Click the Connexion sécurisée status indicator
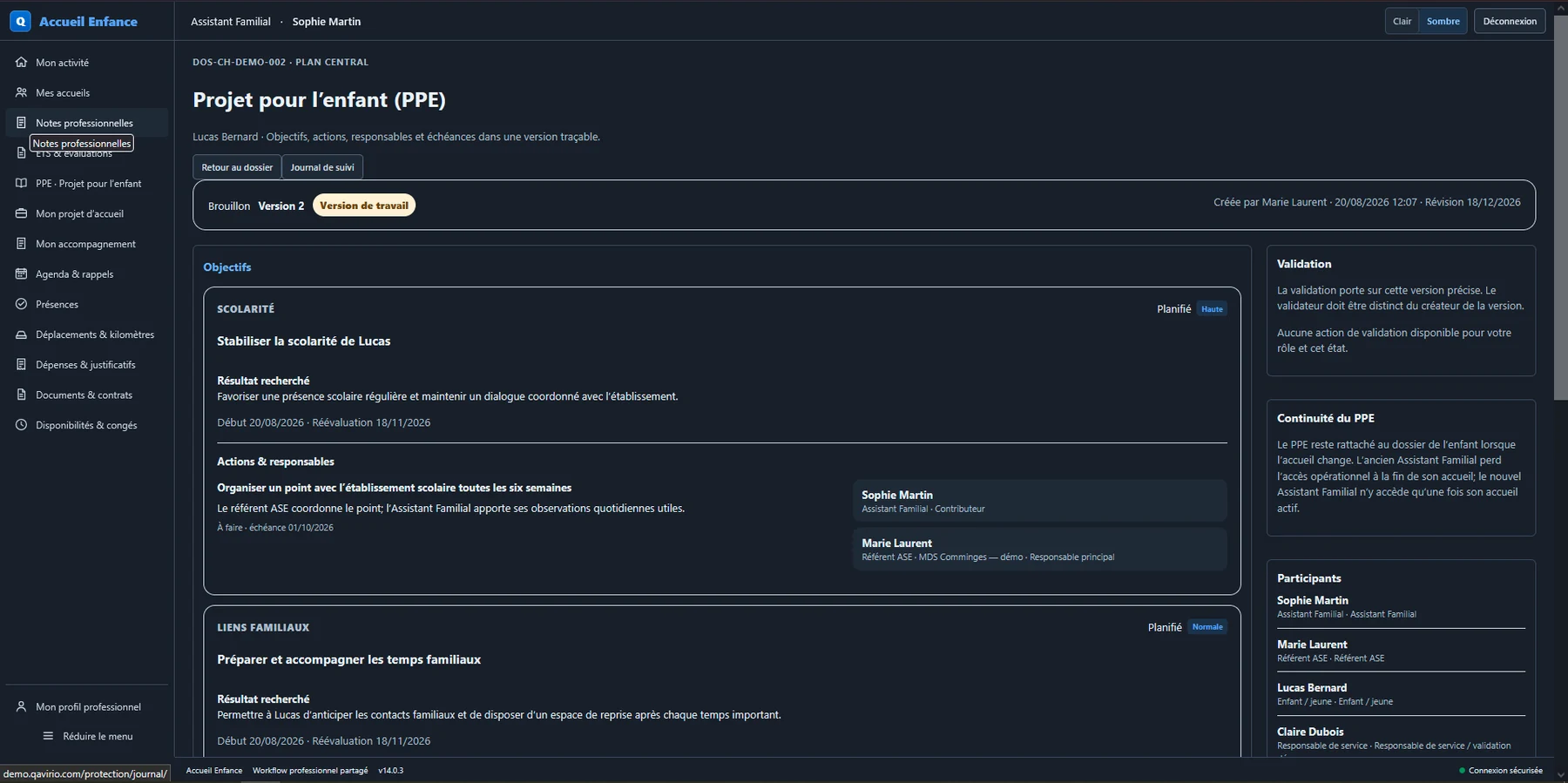This screenshot has width=1568, height=783. (x=1500, y=770)
